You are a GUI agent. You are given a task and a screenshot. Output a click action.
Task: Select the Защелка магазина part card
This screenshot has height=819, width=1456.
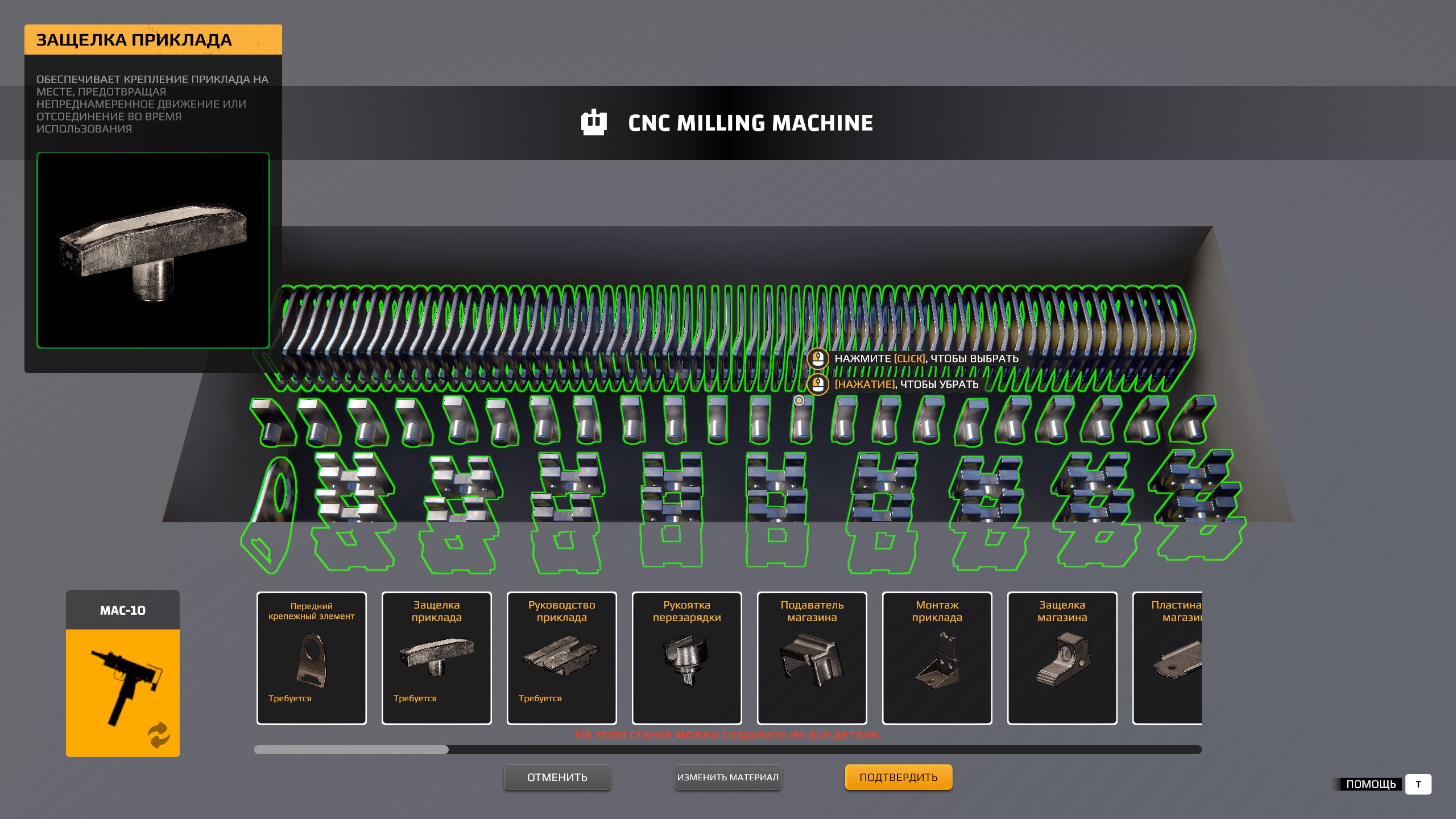tap(1062, 658)
